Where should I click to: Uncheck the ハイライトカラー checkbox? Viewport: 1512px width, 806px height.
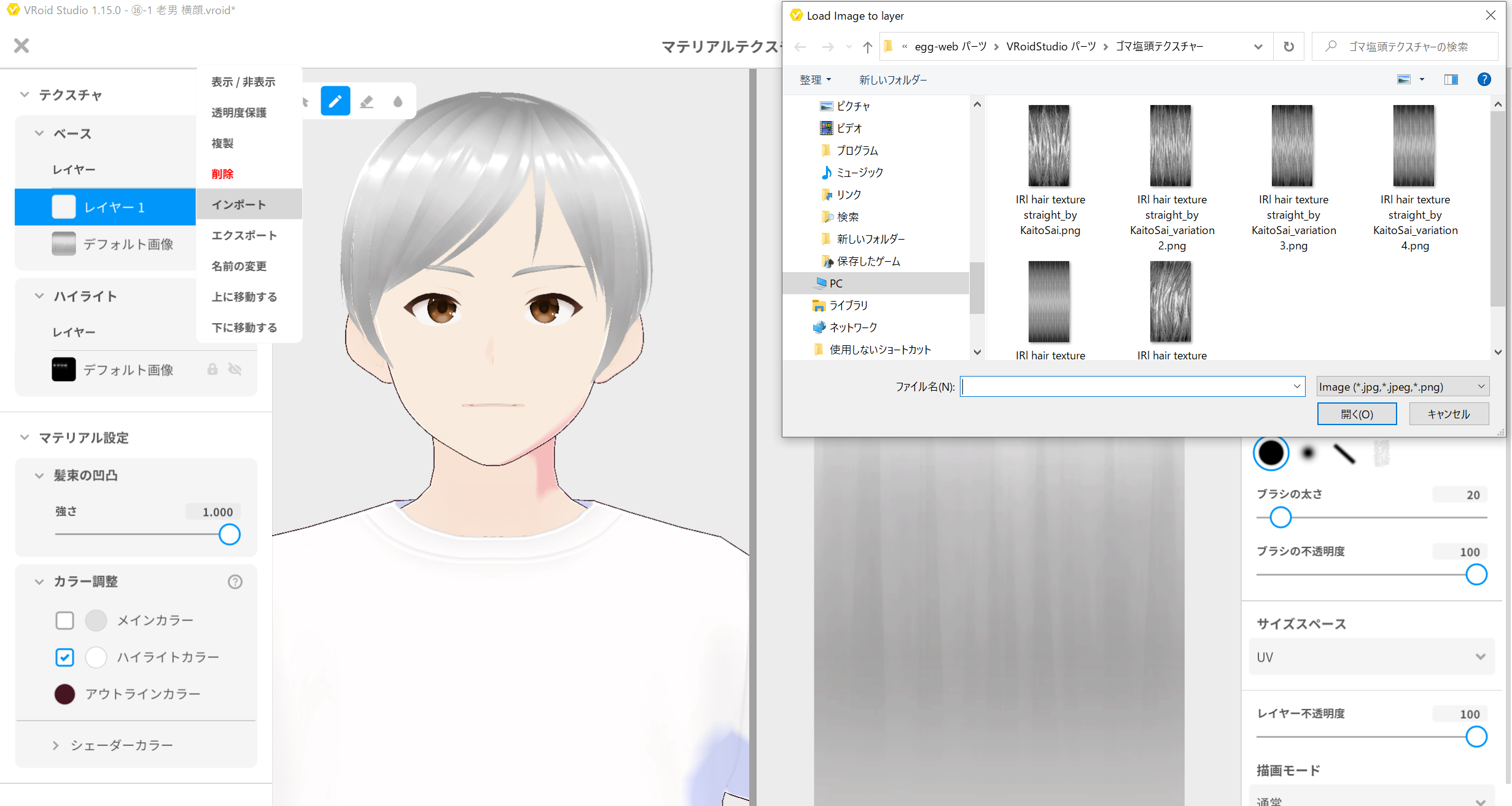(64, 657)
